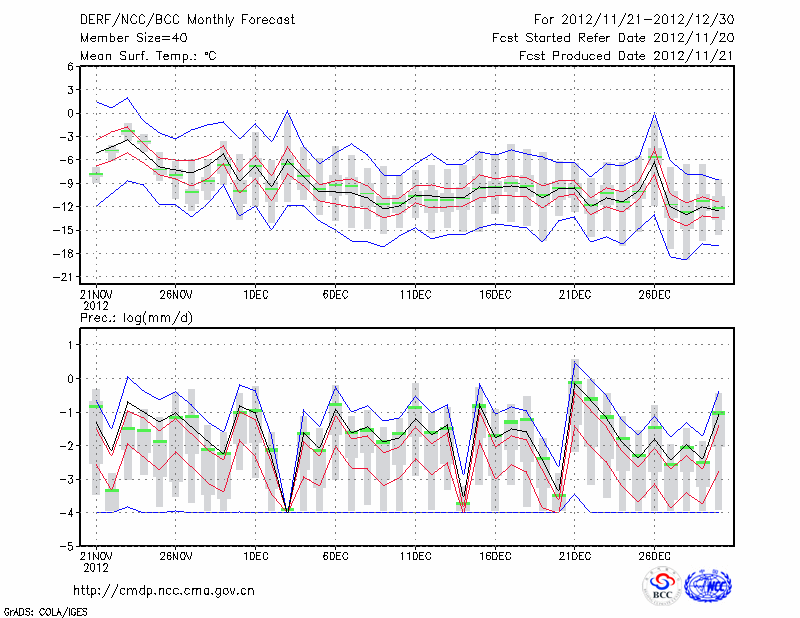Click 21NOV 2012 label under the precipitation chart
The image size is (800, 618).
coord(95,561)
